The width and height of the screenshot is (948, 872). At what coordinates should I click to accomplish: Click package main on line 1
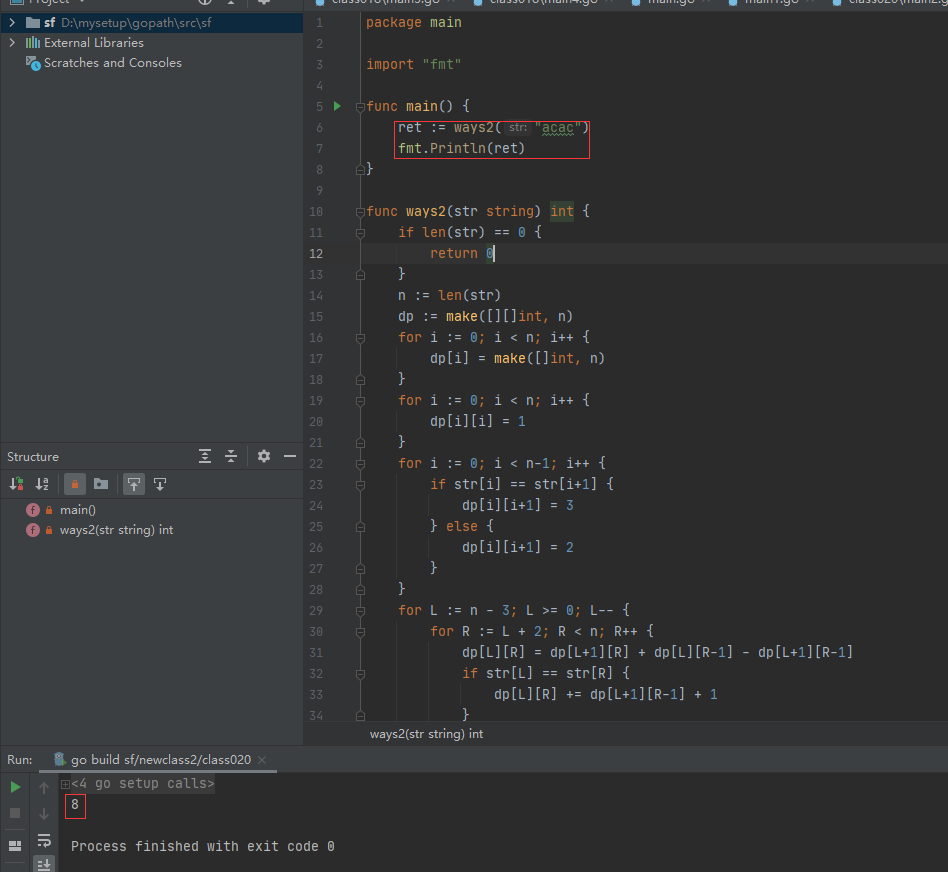click(414, 22)
